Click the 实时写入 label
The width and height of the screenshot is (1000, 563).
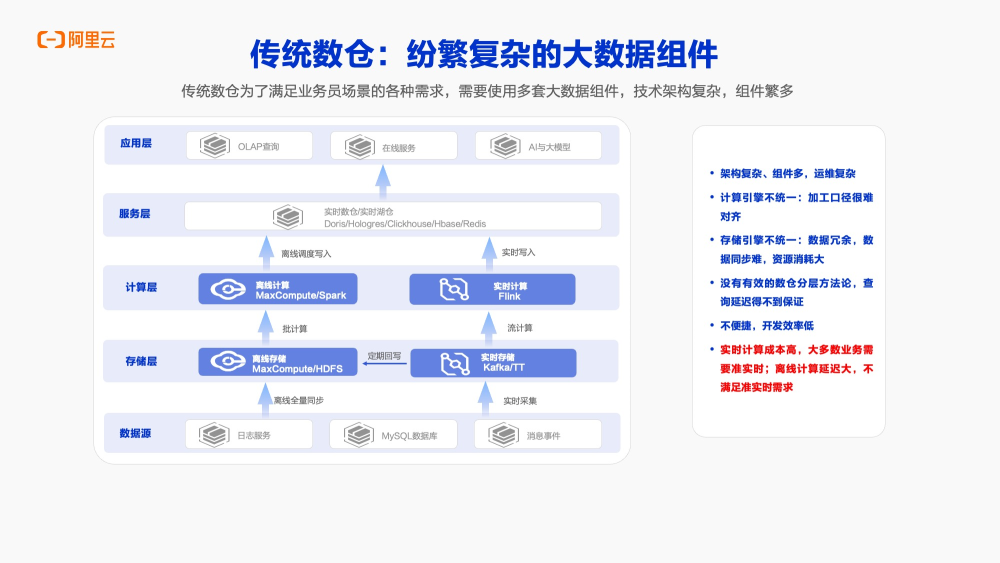(x=518, y=252)
